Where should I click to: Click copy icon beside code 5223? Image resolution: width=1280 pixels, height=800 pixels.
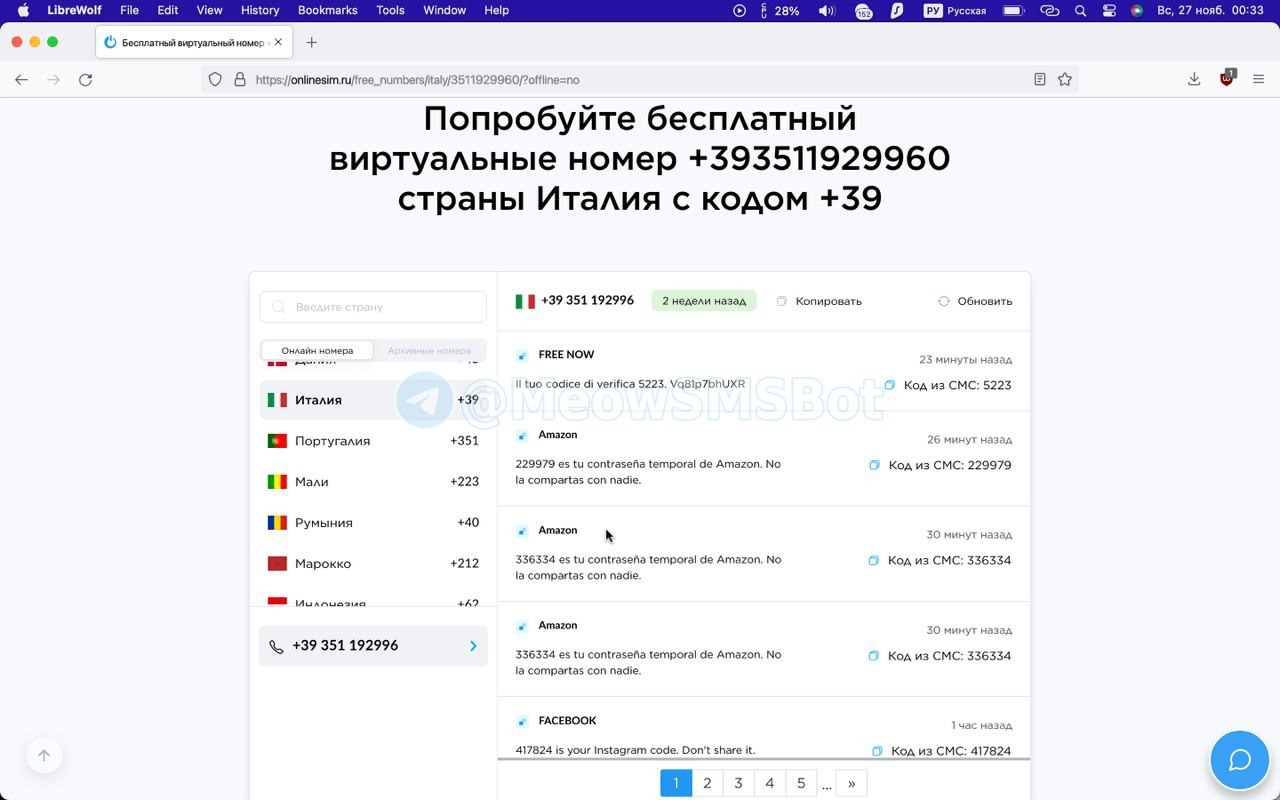(890, 385)
